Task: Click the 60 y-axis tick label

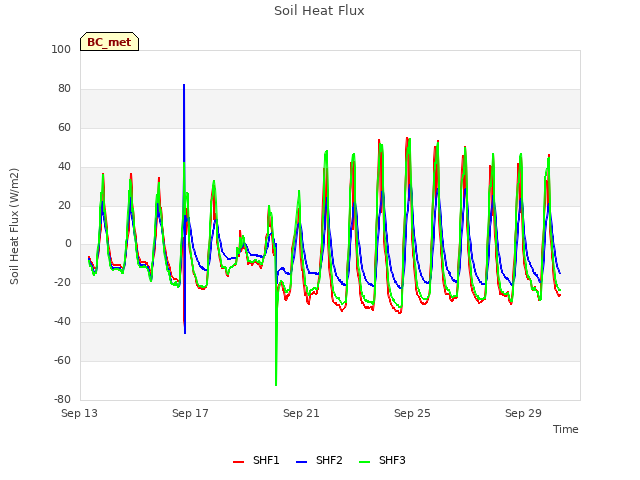Action: (x=64, y=127)
